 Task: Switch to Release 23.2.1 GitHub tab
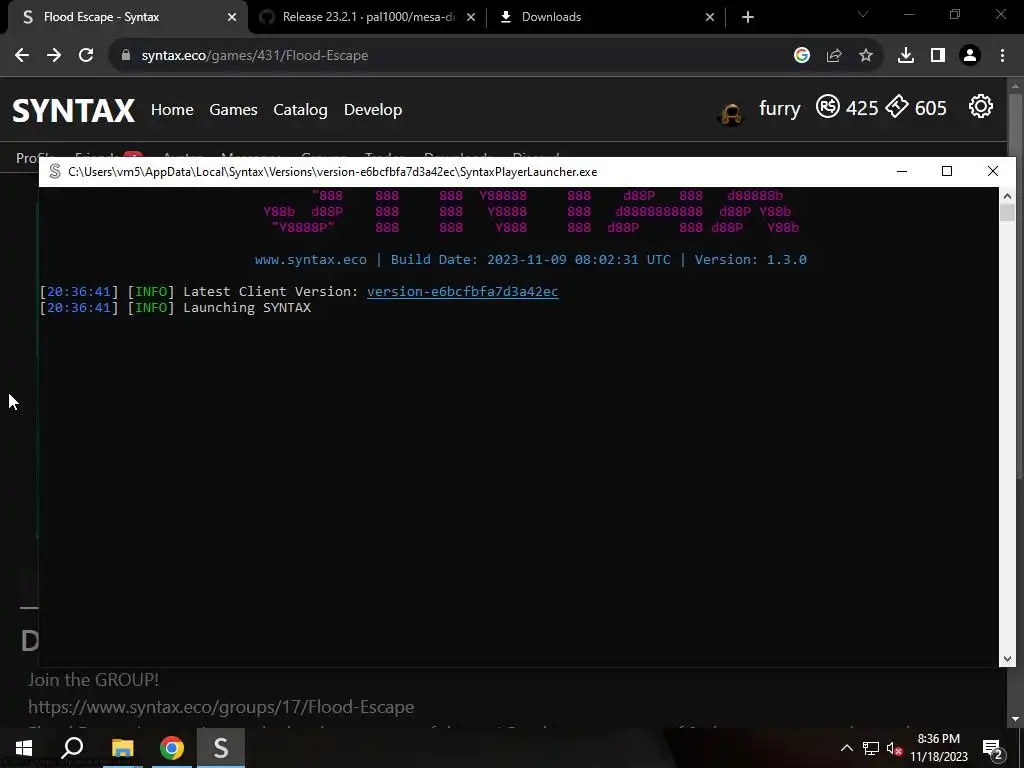pyautogui.click(x=367, y=17)
